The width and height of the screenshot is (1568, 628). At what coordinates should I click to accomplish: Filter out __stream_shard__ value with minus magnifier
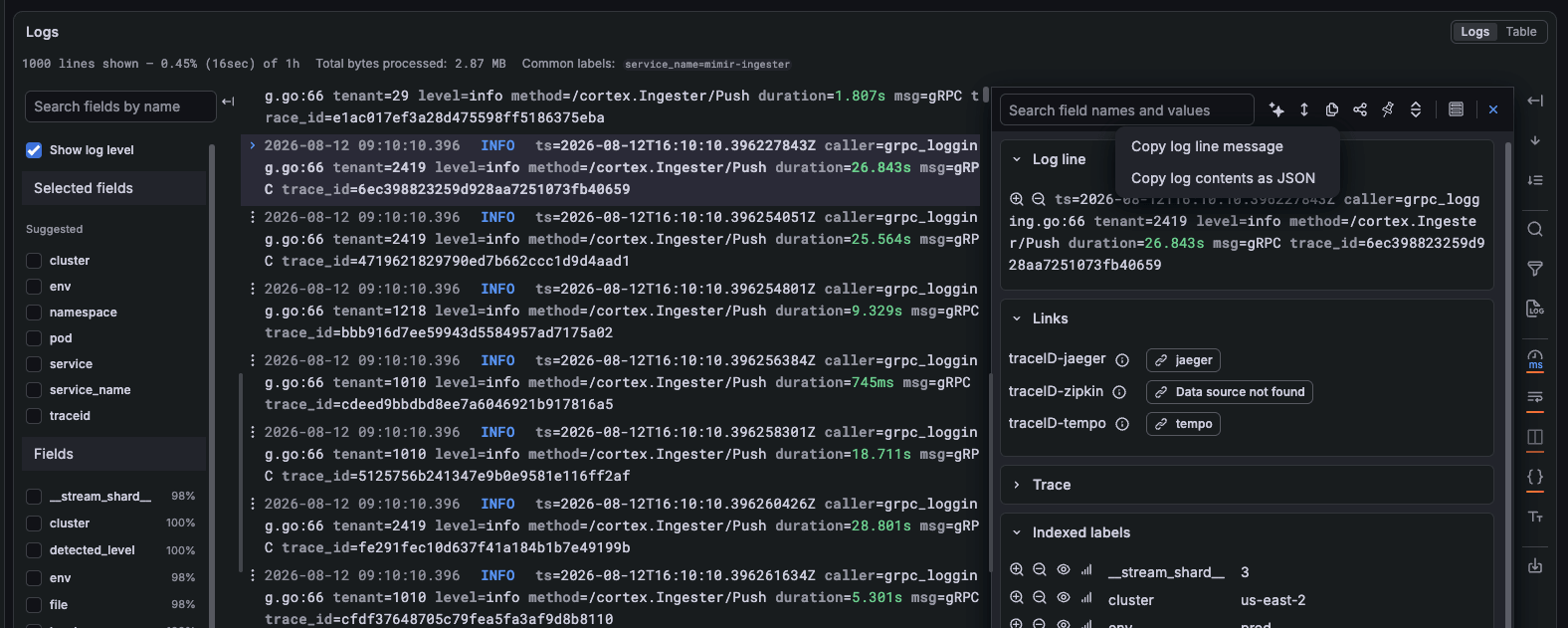click(1039, 570)
